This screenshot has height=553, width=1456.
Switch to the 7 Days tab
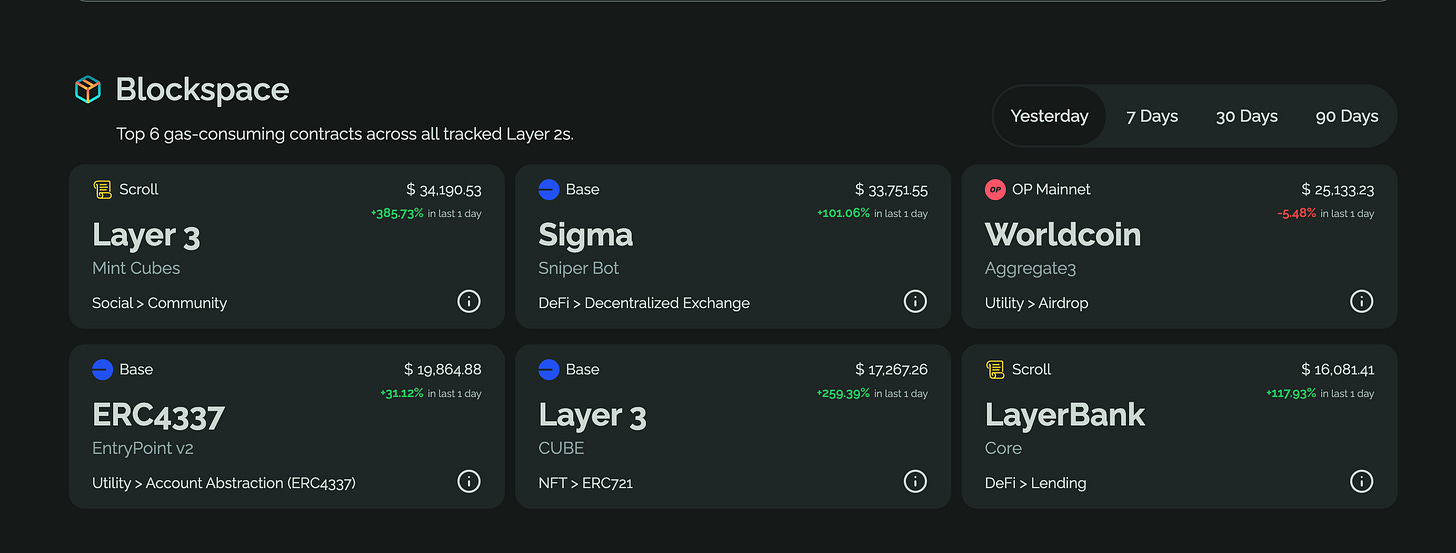(1152, 116)
